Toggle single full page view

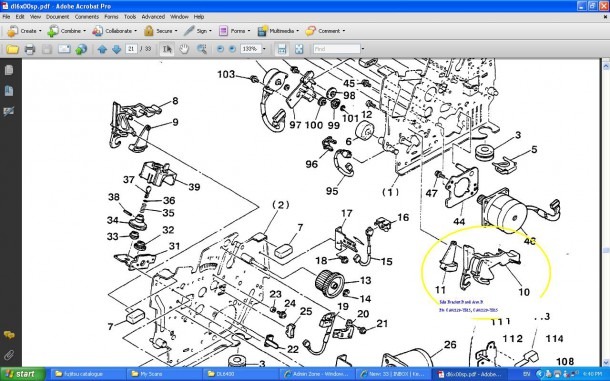[x=299, y=49]
